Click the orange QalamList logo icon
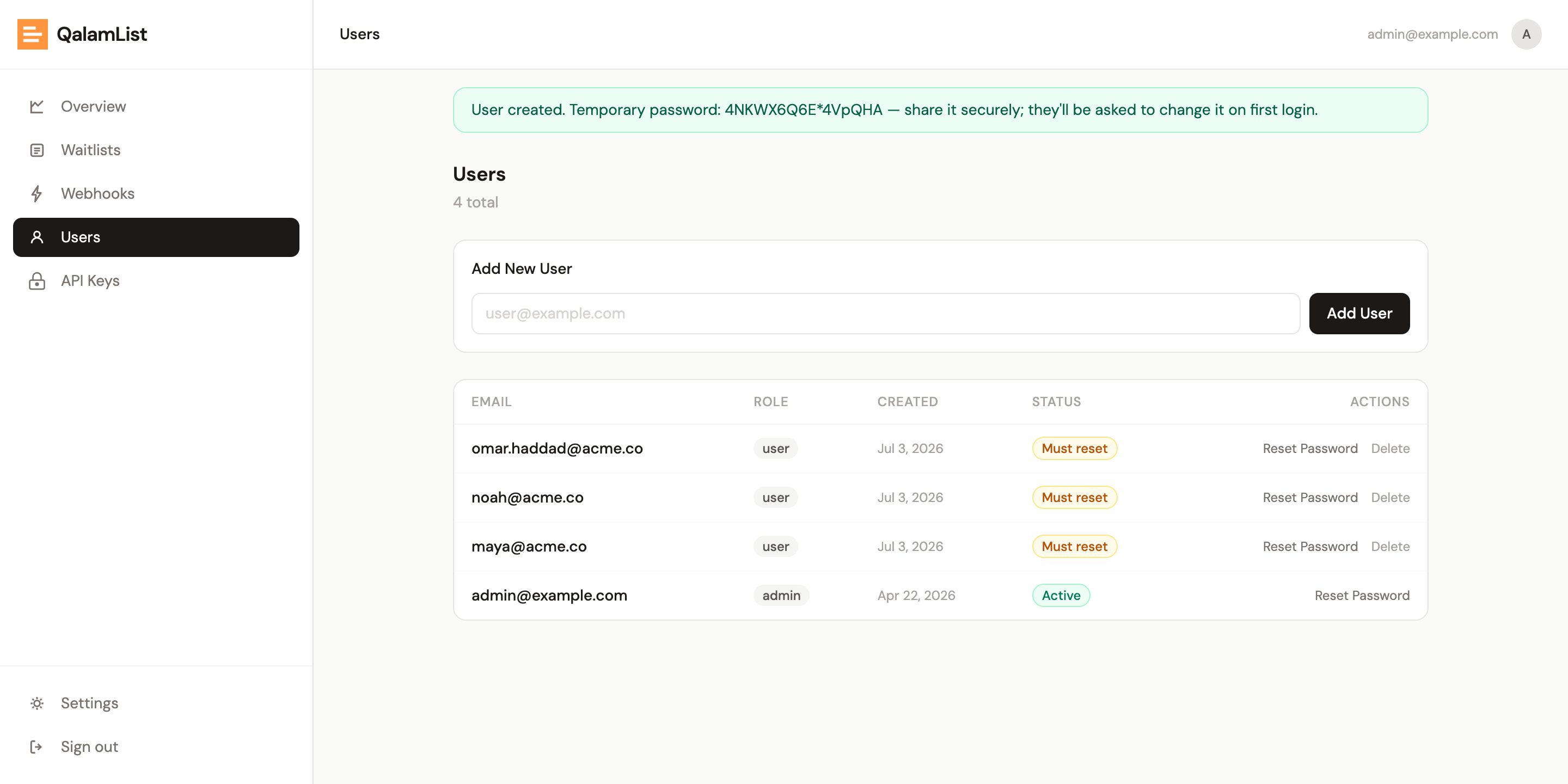The image size is (1568, 784). pyautogui.click(x=32, y=34)
